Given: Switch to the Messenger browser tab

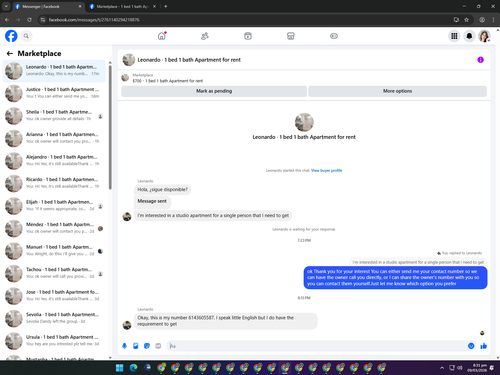Looking at the screenshot, I should (x=49, y=6).
